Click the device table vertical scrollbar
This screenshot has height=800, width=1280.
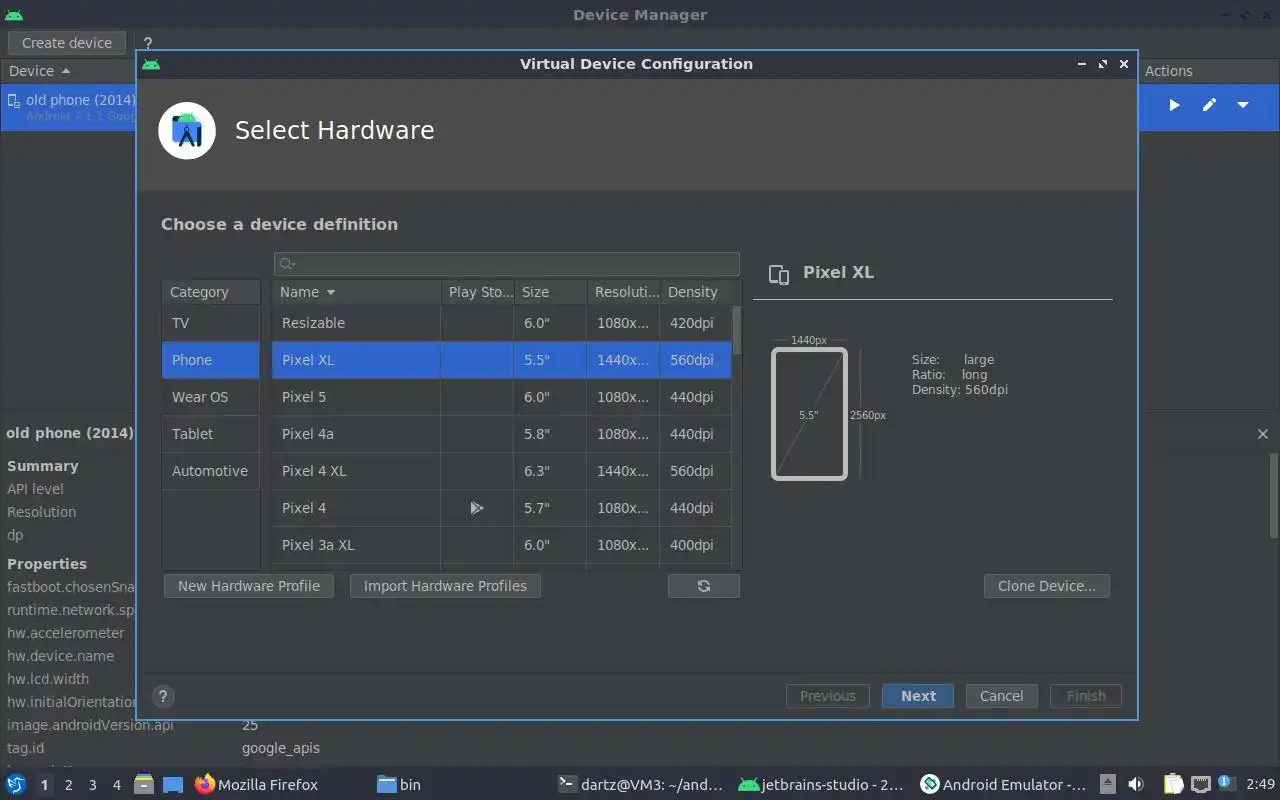pyautogui.click(x=737, y=330)
